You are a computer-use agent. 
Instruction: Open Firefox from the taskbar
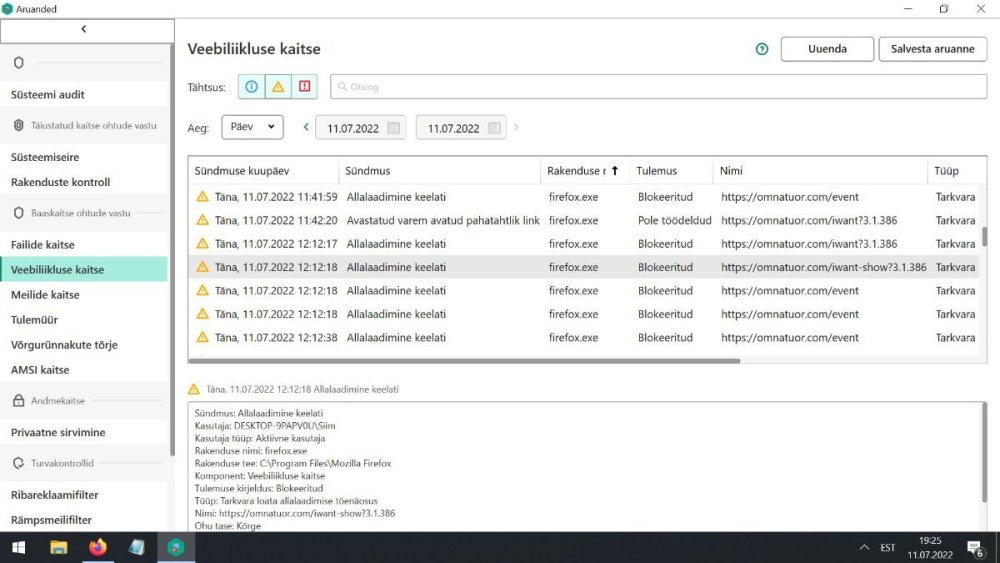[98, 548]
